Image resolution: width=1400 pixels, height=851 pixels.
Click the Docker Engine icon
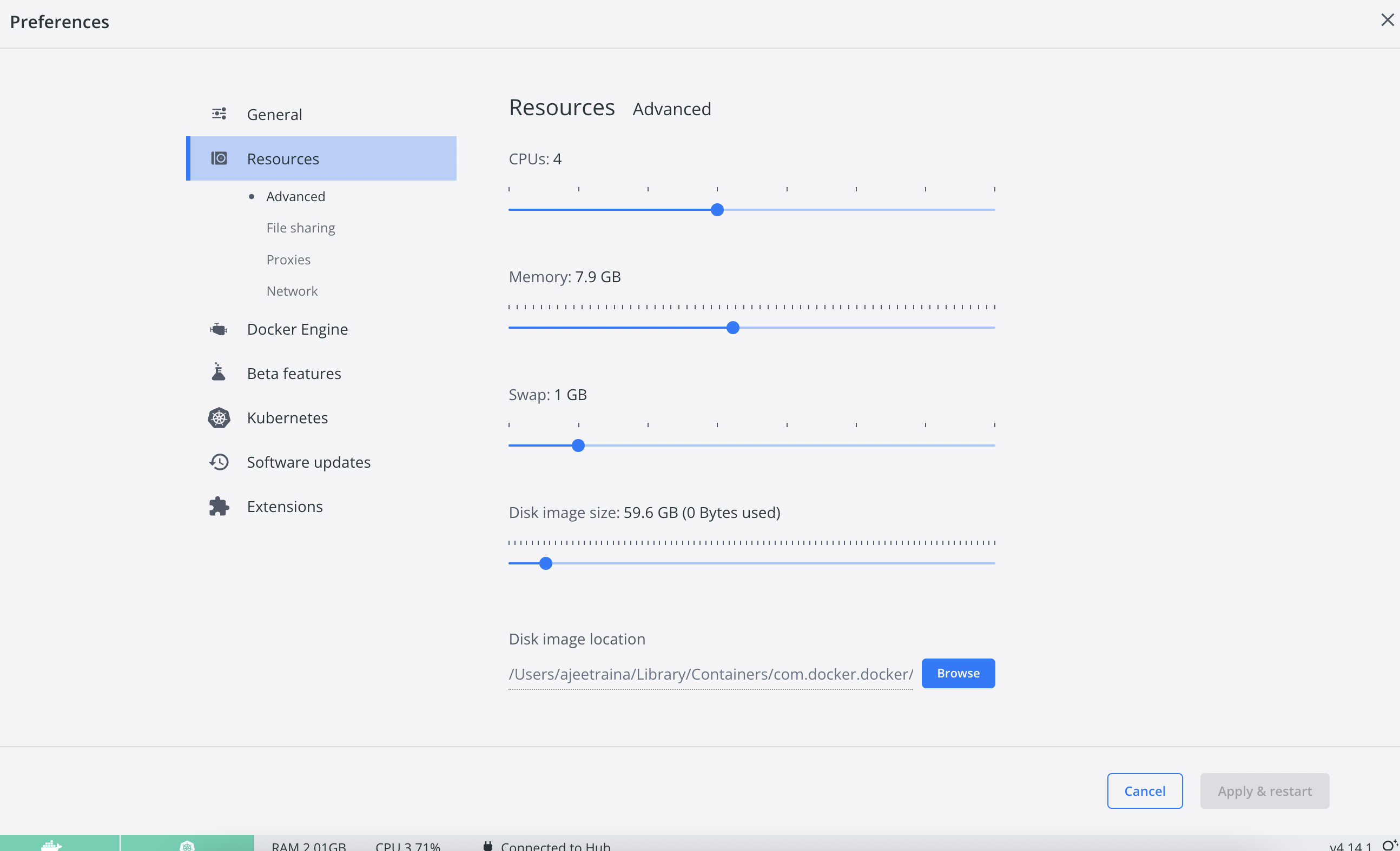pos(219,329)
